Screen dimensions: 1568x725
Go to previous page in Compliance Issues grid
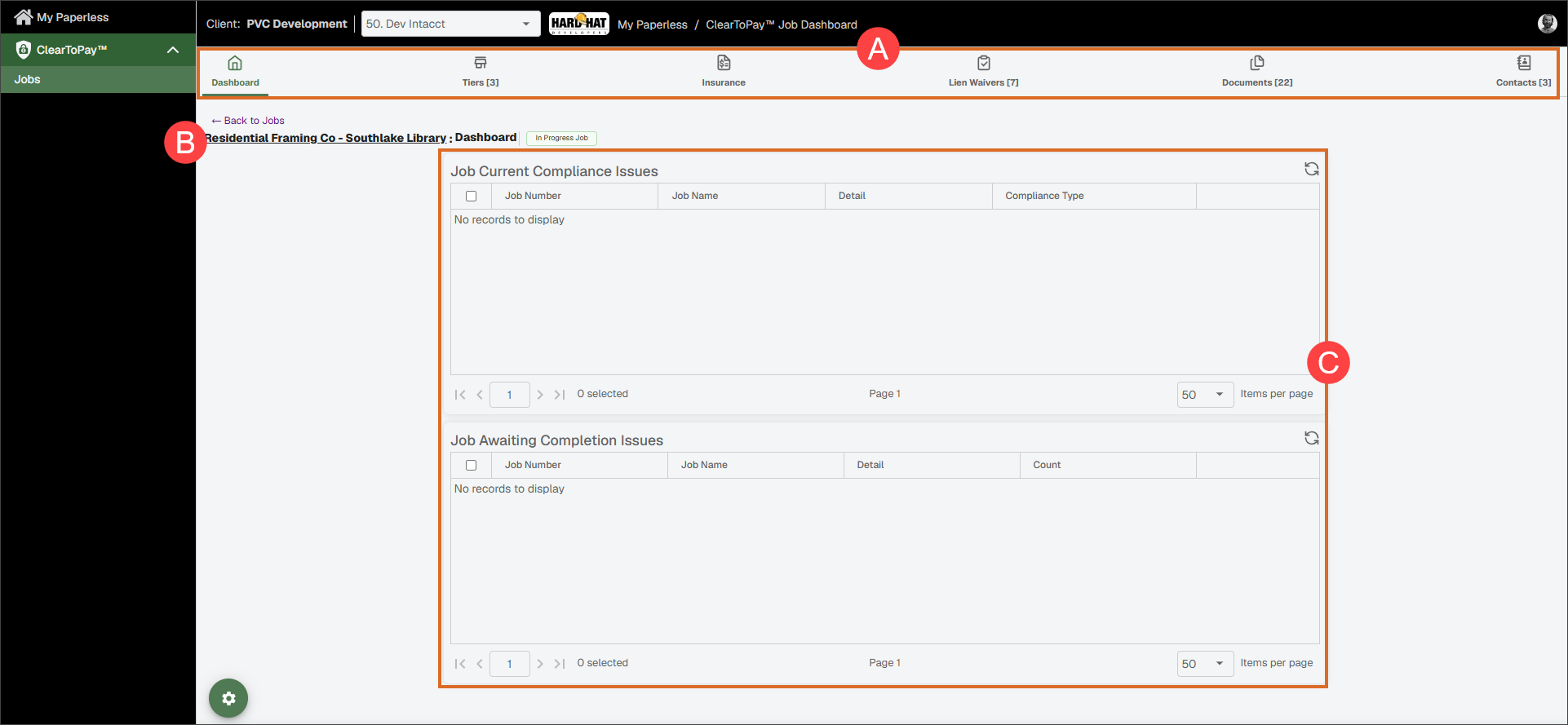(480, 395)
